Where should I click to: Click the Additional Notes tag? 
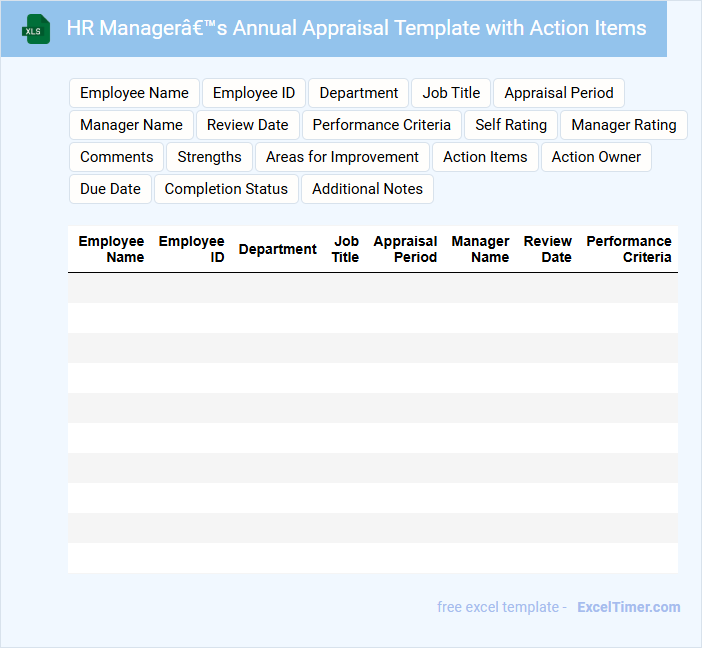(367, 189)
